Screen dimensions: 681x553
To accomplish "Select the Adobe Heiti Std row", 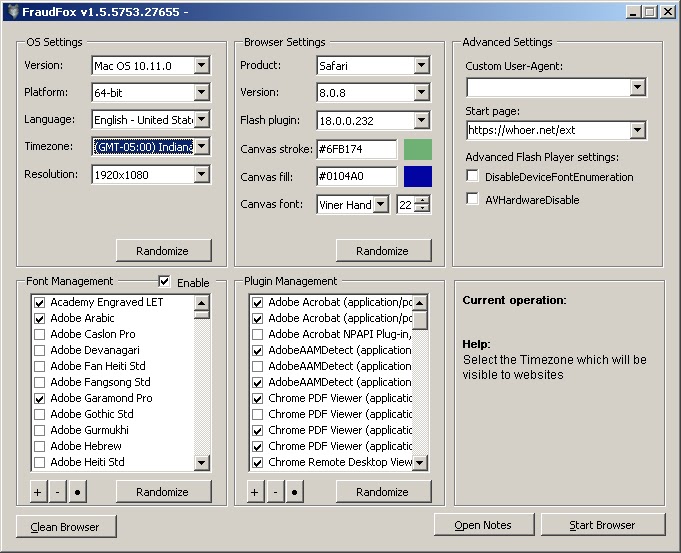I will click(x=113, y=462).
